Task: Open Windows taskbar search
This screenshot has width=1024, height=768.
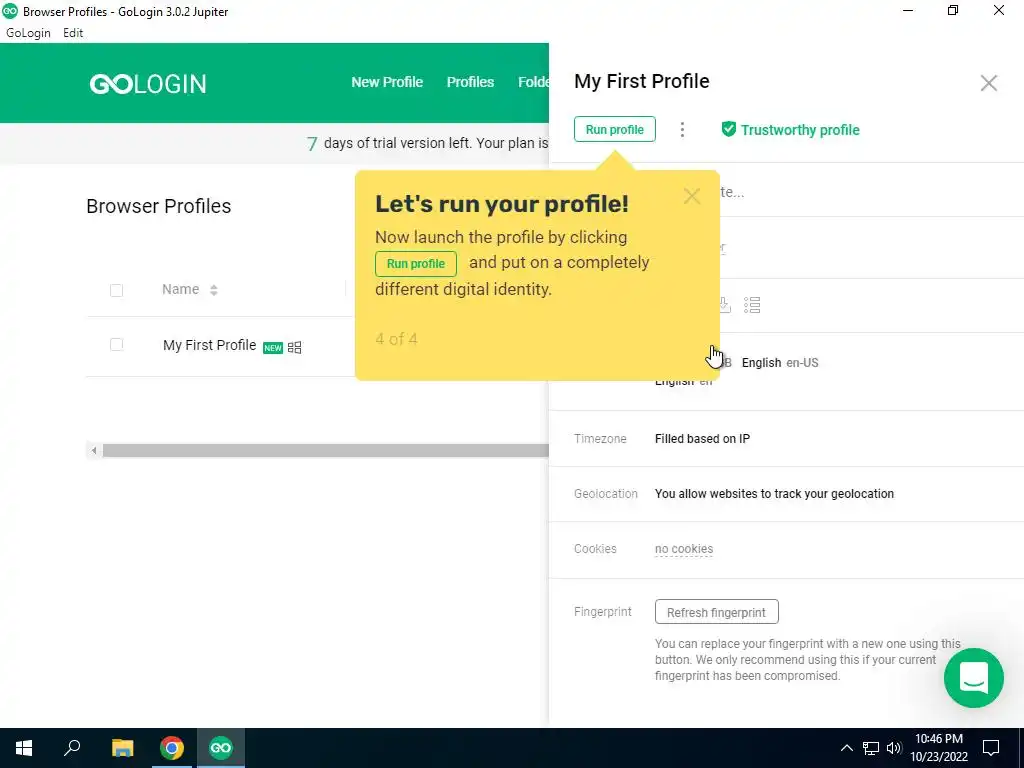Action: pos(72,748)
